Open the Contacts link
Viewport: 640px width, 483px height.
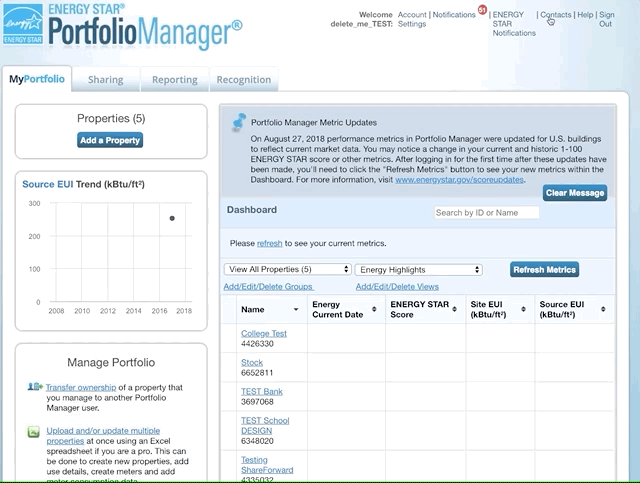(556, 15)
